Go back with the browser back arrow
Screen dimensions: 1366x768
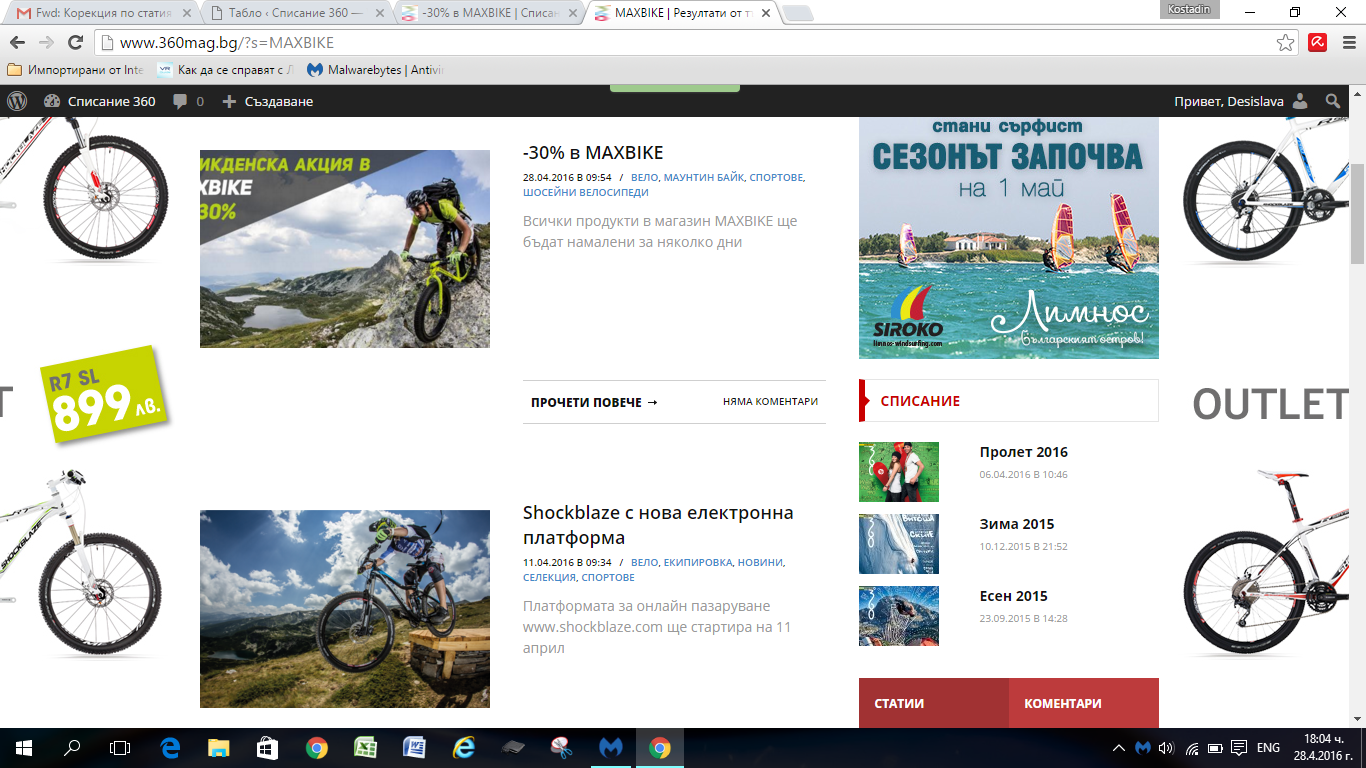click(x=17, y=42)
